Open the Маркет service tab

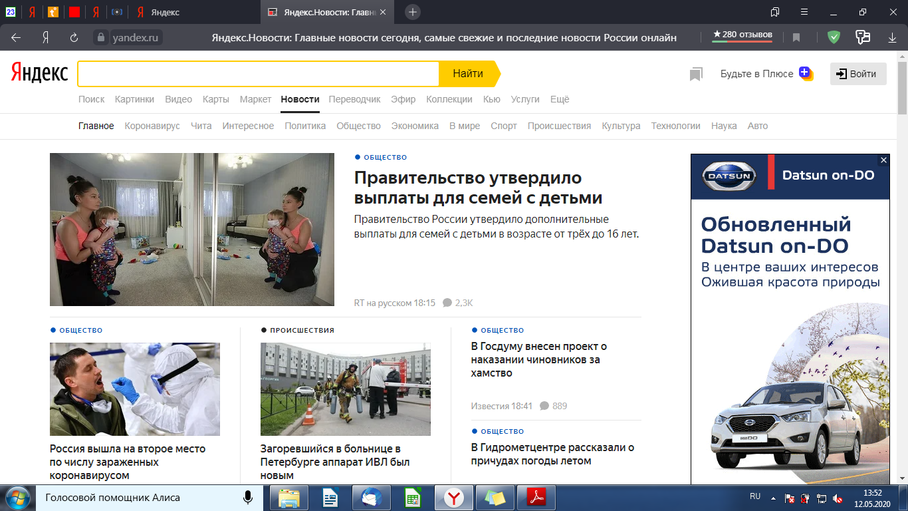pos(255,99)
